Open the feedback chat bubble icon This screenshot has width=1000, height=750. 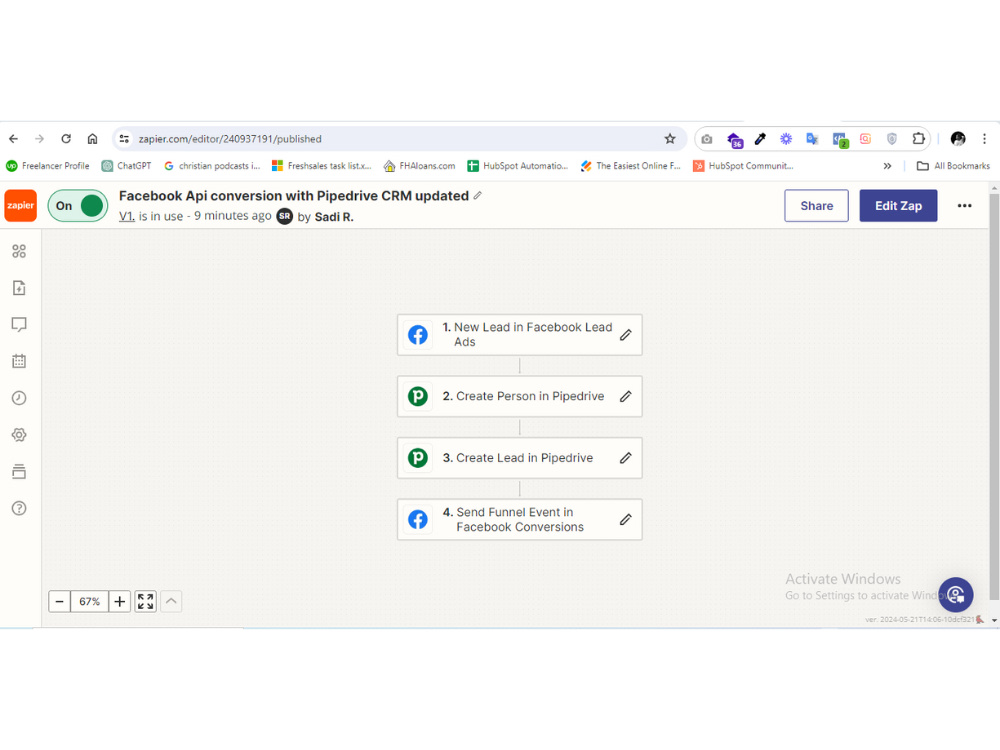(19, 324)
